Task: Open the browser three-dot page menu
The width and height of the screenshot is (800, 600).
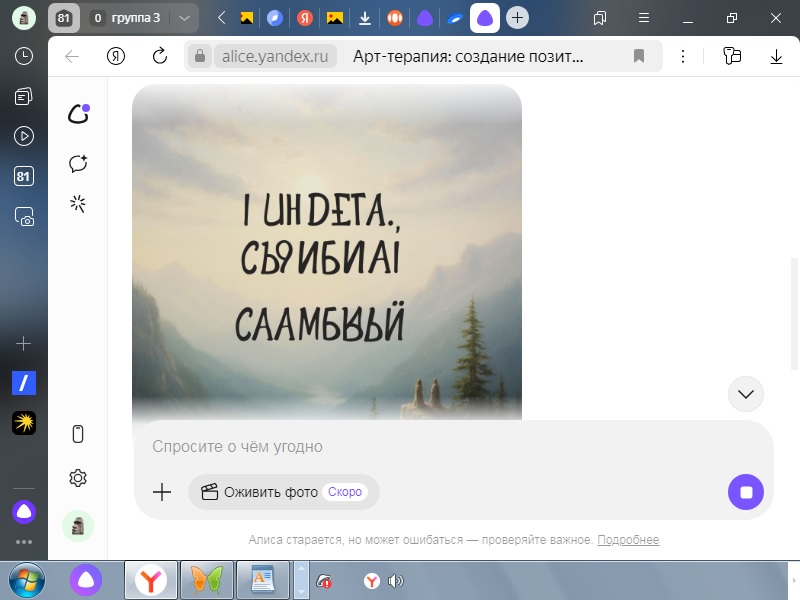Action: coord(683,56)
